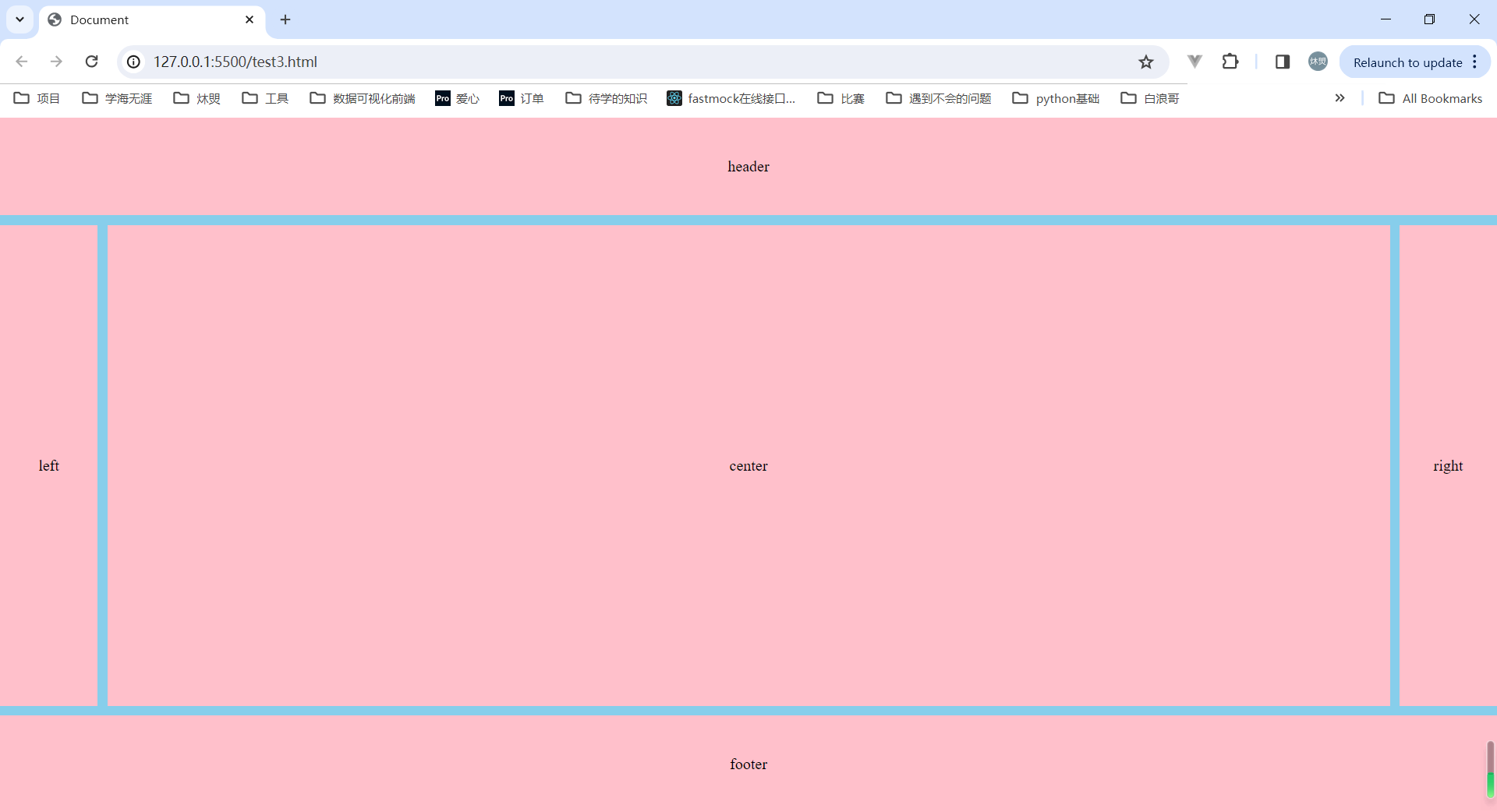Image resolution: width=1497 pixels, height=812 pixels.
Task: Open the browser side panel
Action: 1282,62
